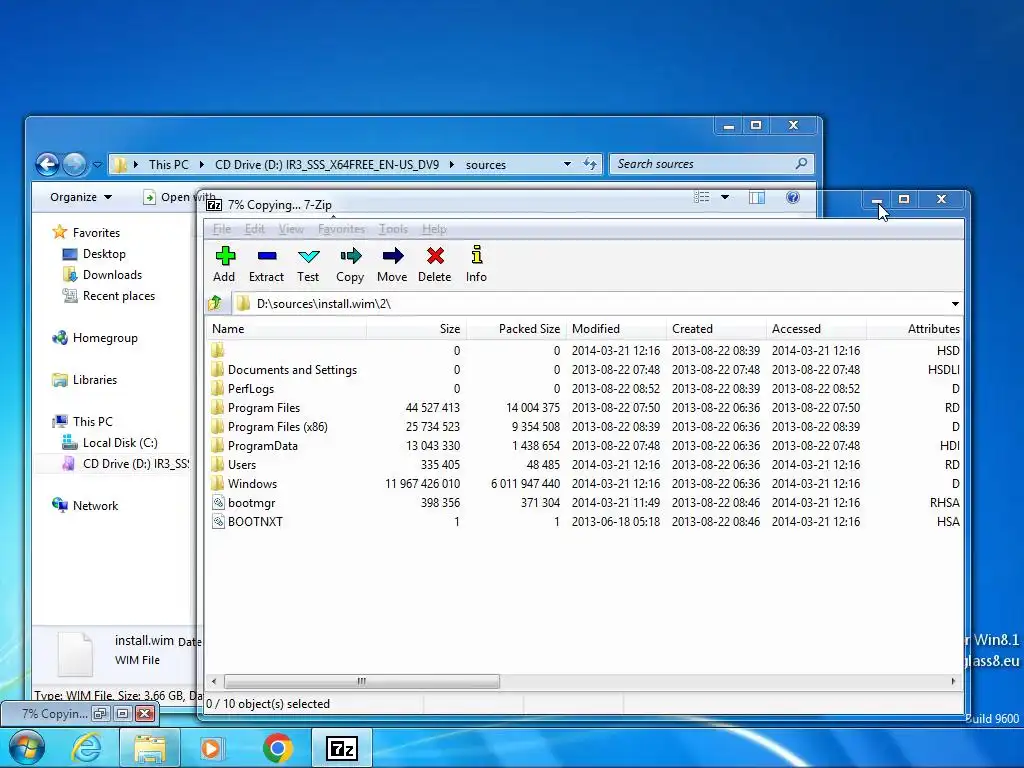This screenshot has height=768, width=1024.
Task: Select the PerfLogs folder row
Action: tap(584, 389)
